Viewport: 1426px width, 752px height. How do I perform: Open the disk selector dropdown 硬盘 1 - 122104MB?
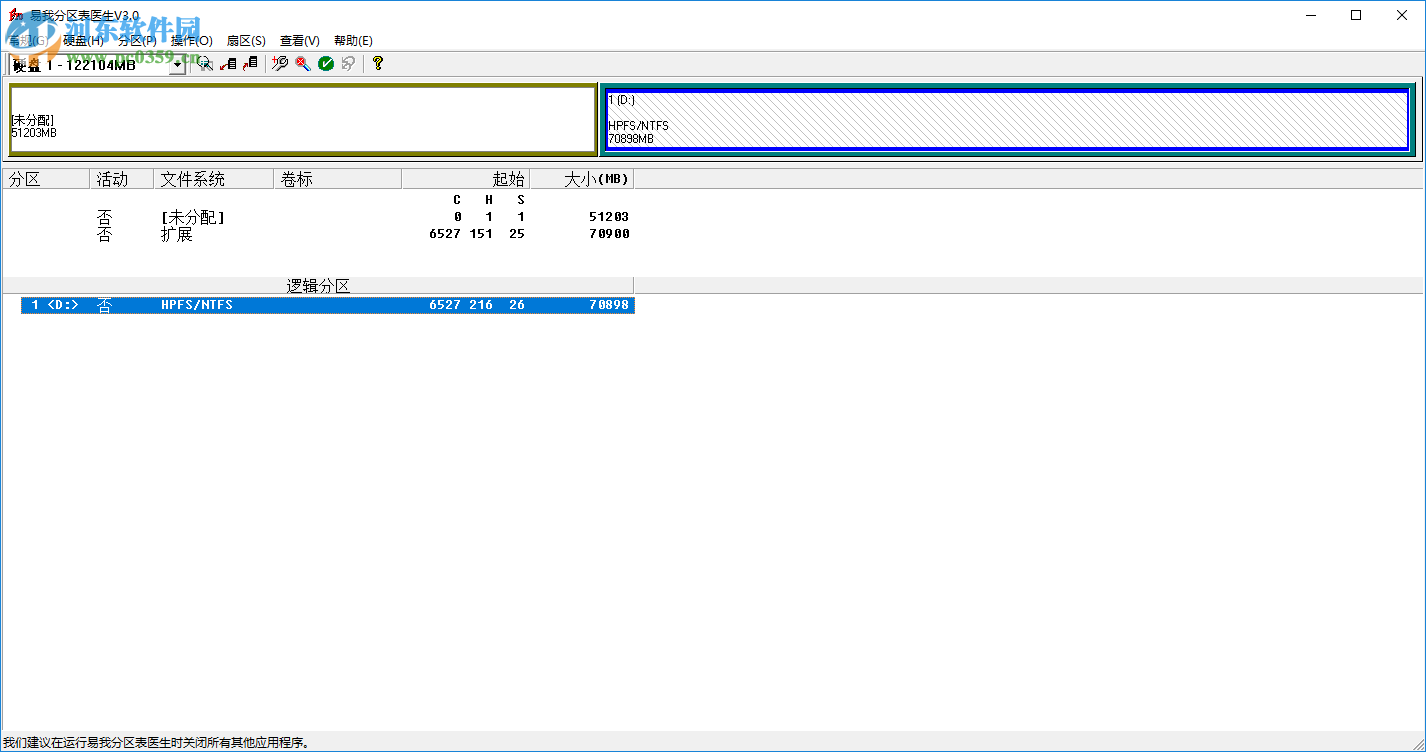pyautogui.click(x=97, y=64)
